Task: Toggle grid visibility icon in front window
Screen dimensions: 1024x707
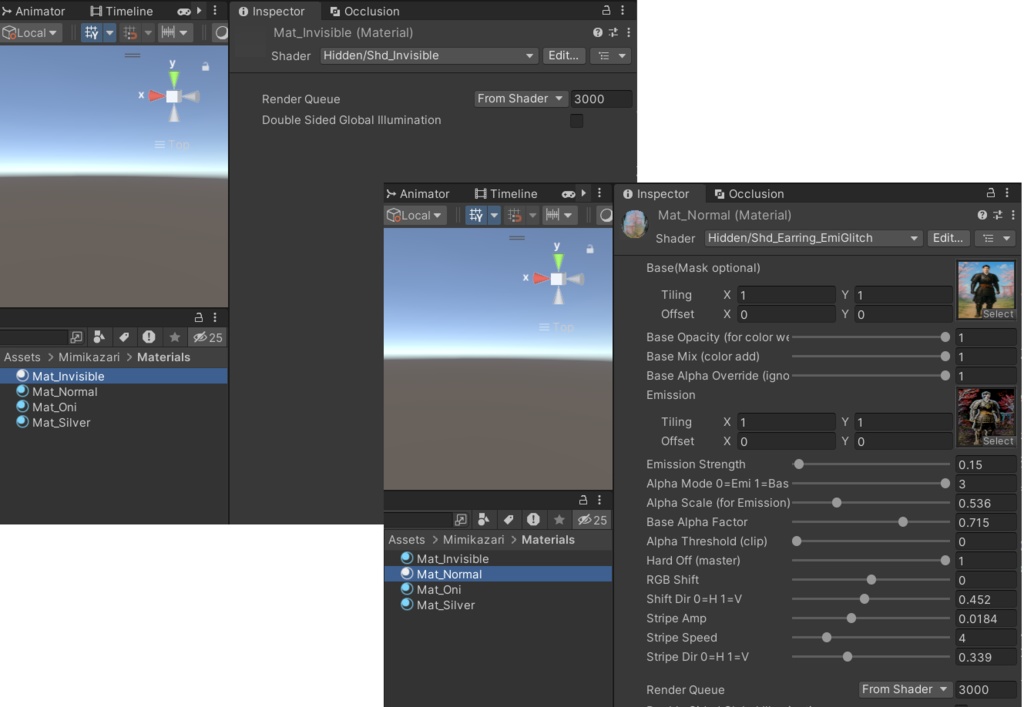Action: tap(476, 215)
